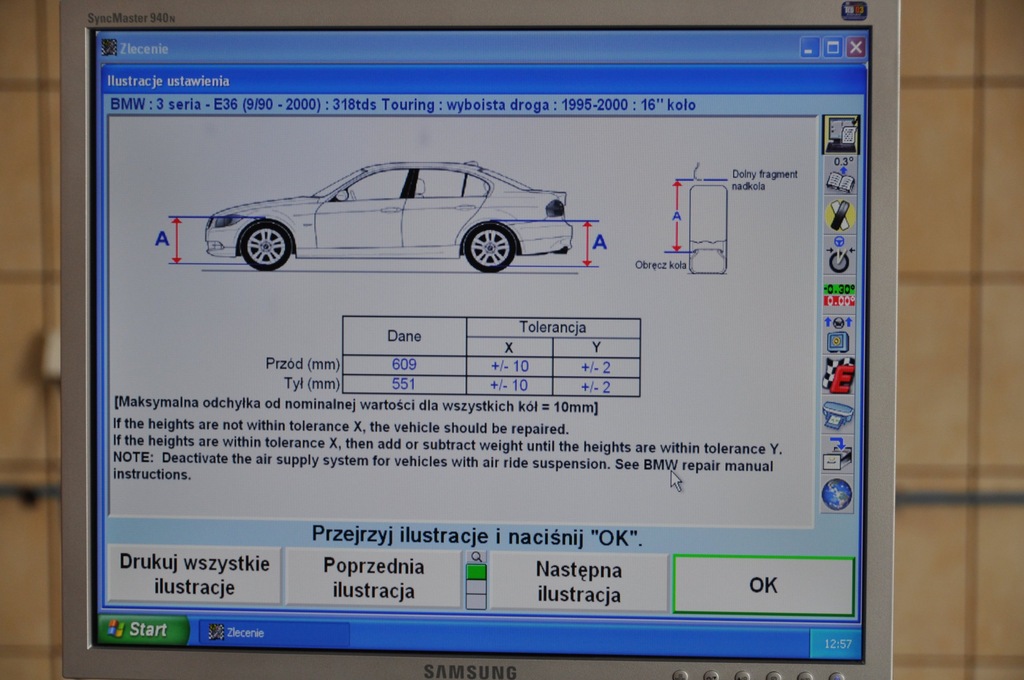Minimize the Zlecenie window

click(x=809, y=48)
